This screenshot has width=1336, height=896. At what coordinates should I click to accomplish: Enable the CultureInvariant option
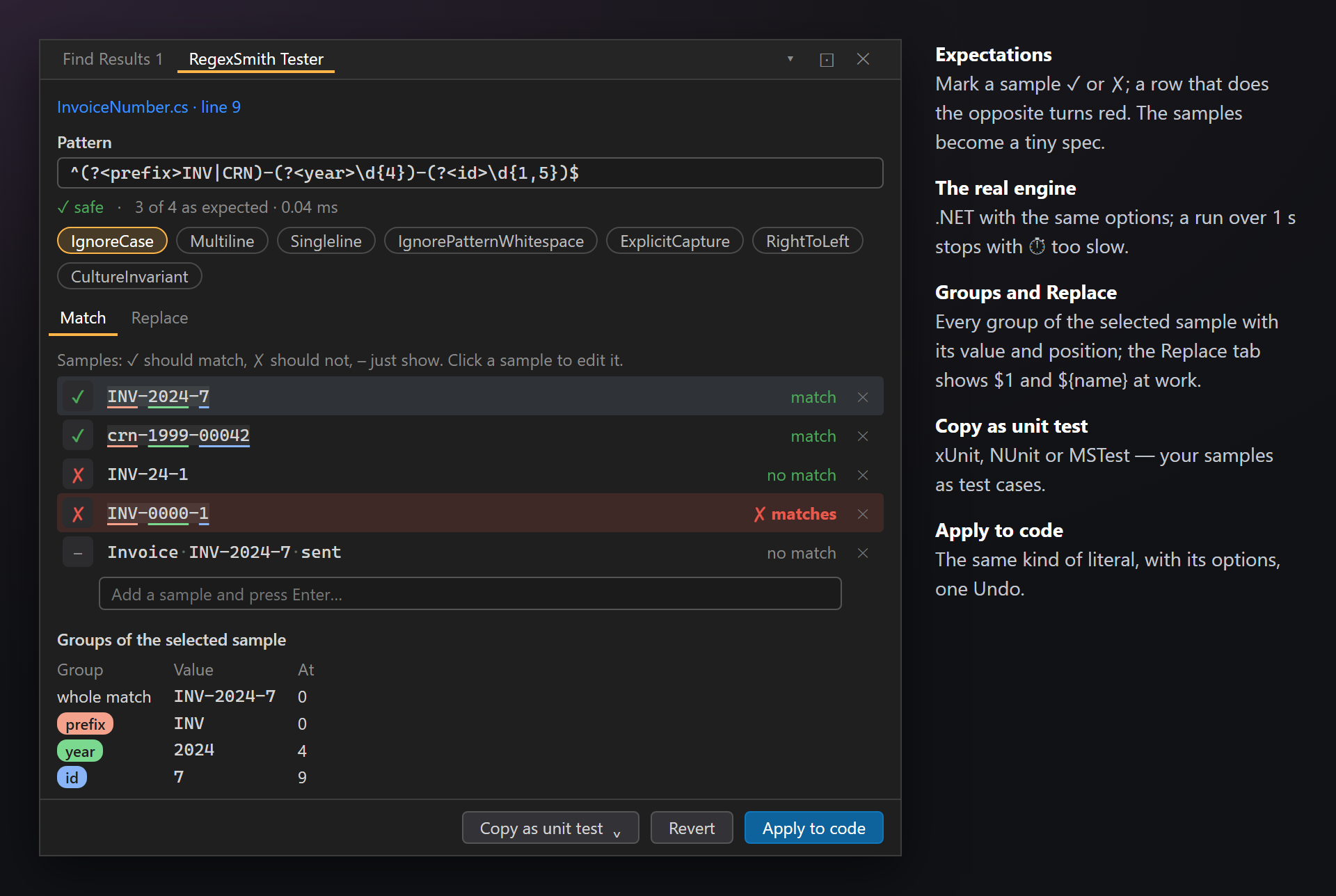pos(129,276)
